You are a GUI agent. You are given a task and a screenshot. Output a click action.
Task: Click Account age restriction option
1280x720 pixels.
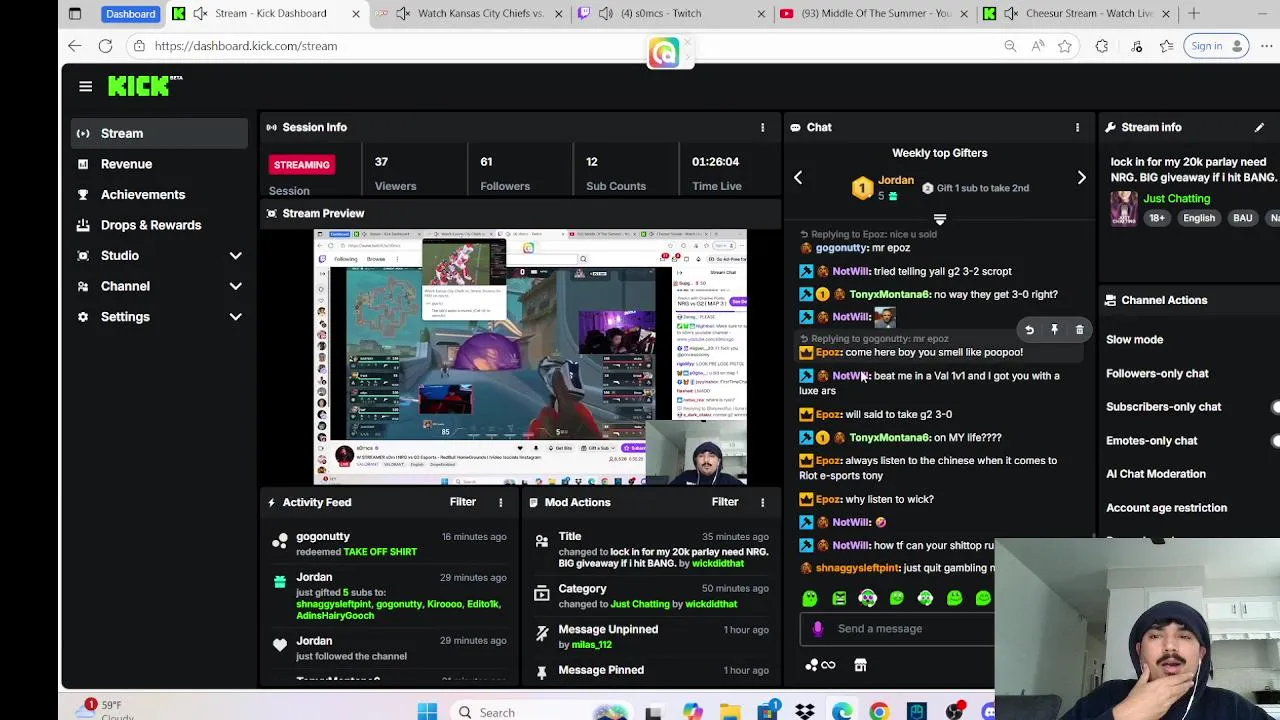pyautogui.click(x=1166, y=508)
